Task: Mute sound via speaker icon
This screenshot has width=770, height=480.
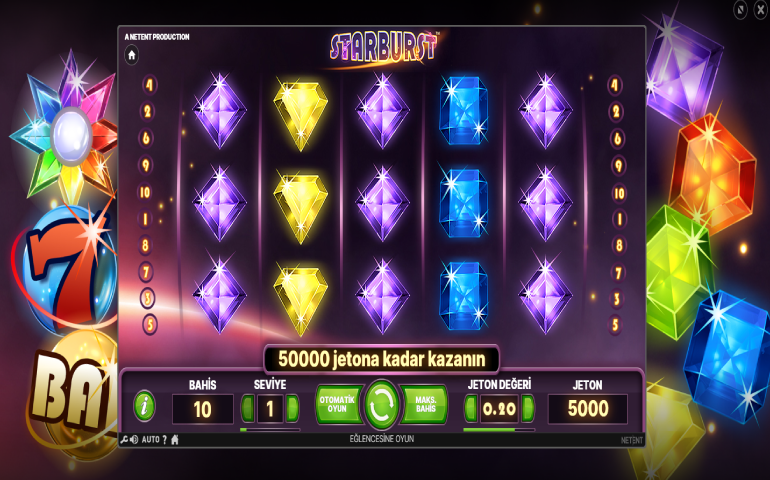Action: click(x=134, y=440)
